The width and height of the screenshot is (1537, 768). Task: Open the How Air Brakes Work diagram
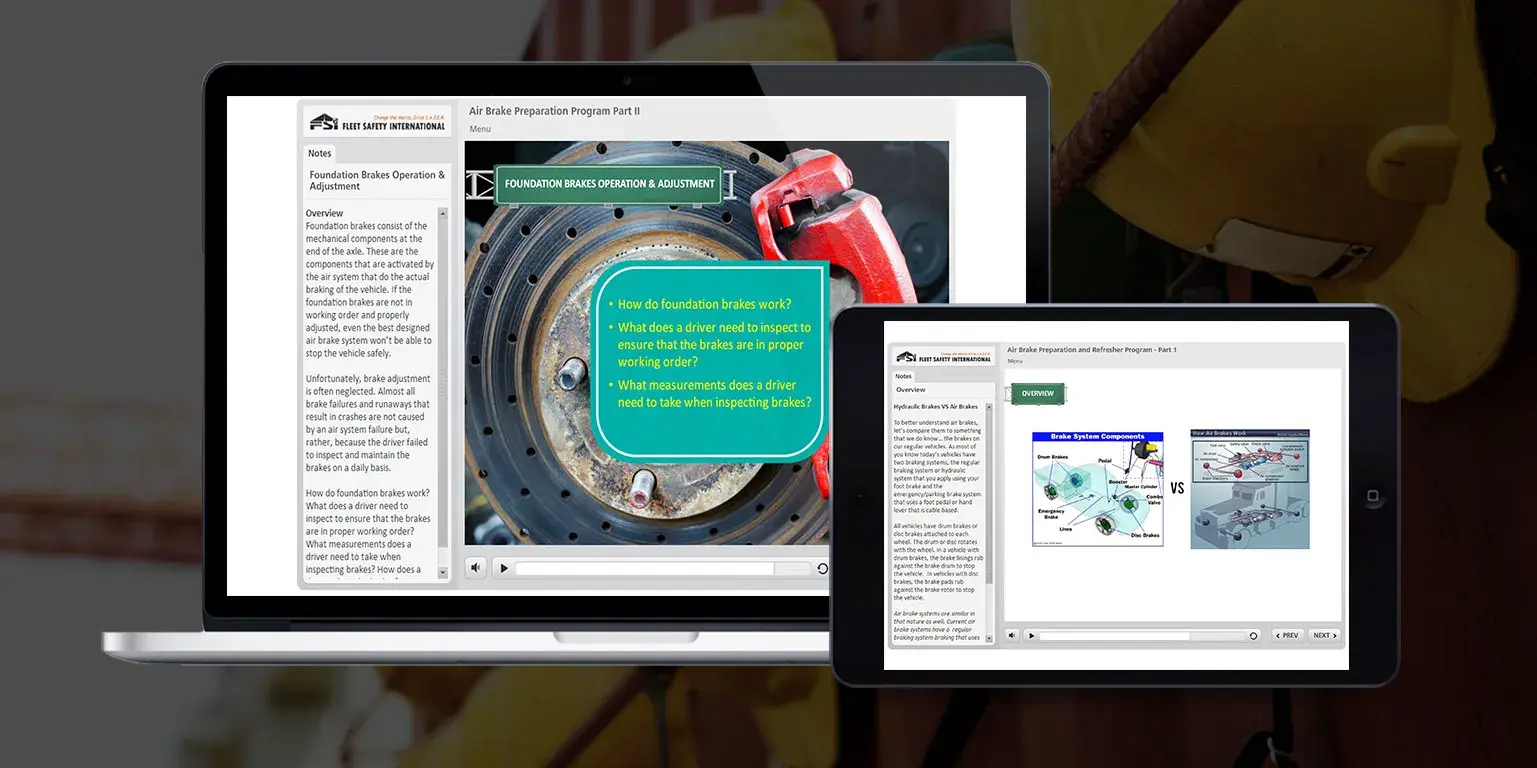[x=1250, y=489]
